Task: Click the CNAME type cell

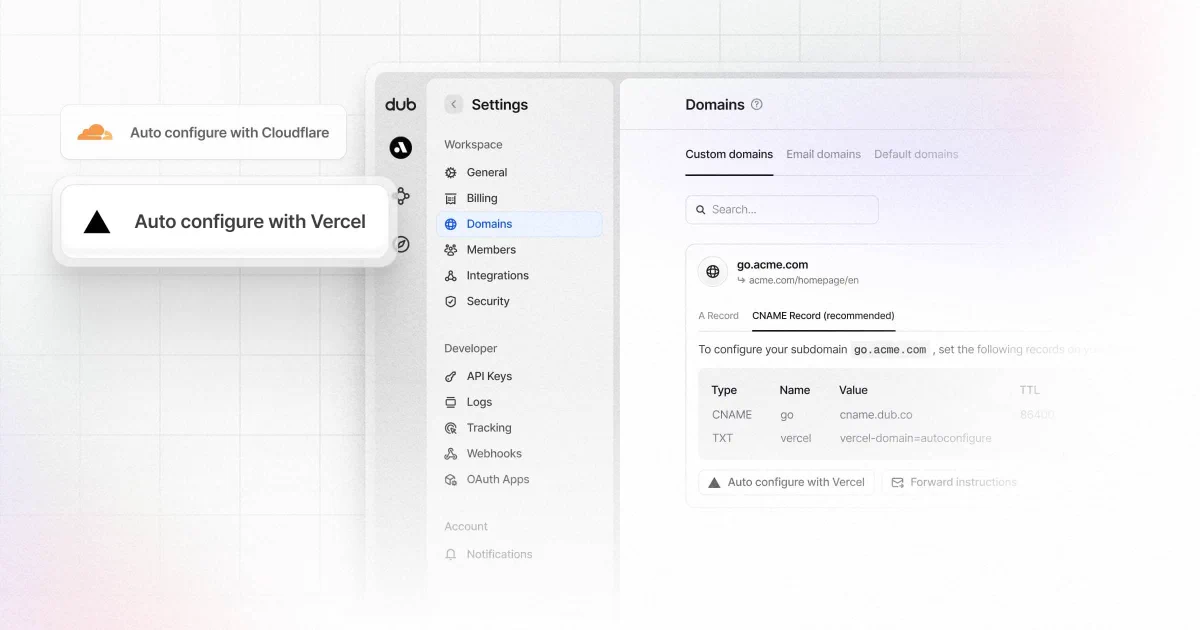Action: (732, 415)
